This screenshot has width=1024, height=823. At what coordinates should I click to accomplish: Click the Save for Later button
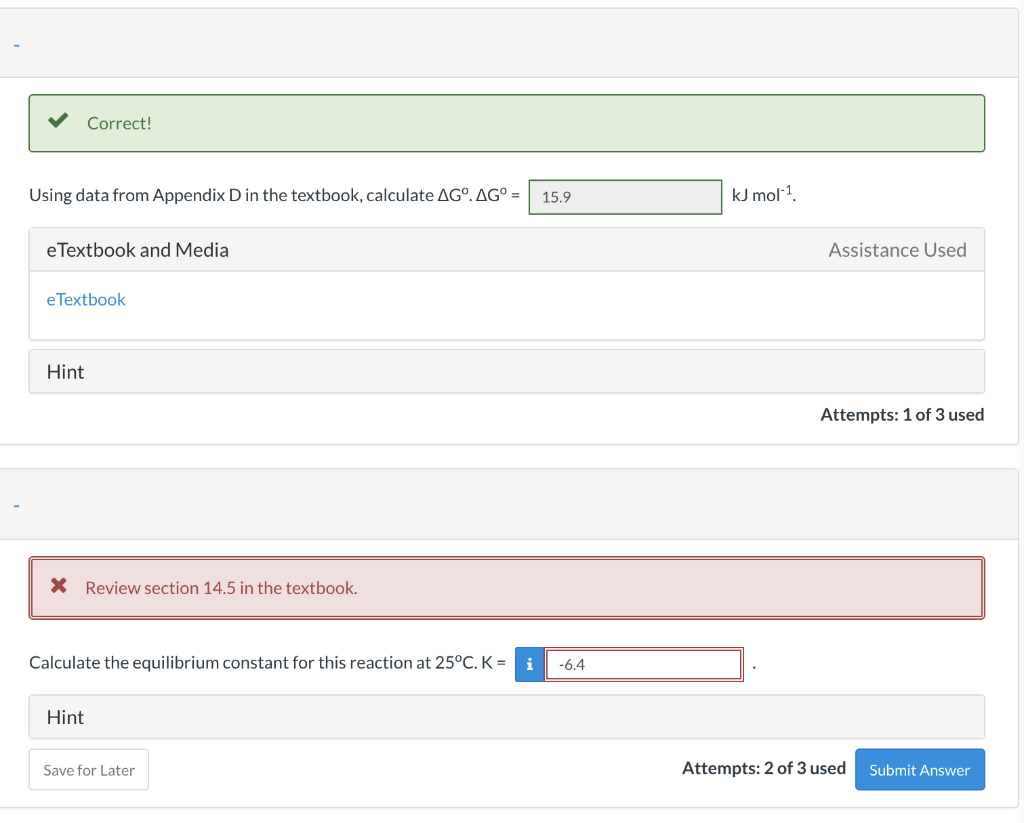tap(89, 770)
